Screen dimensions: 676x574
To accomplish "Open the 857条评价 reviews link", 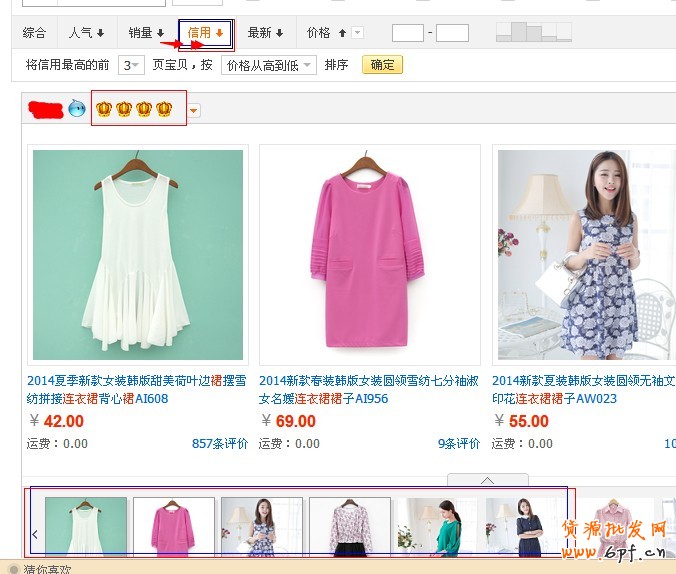I will [x=219, y=443].
